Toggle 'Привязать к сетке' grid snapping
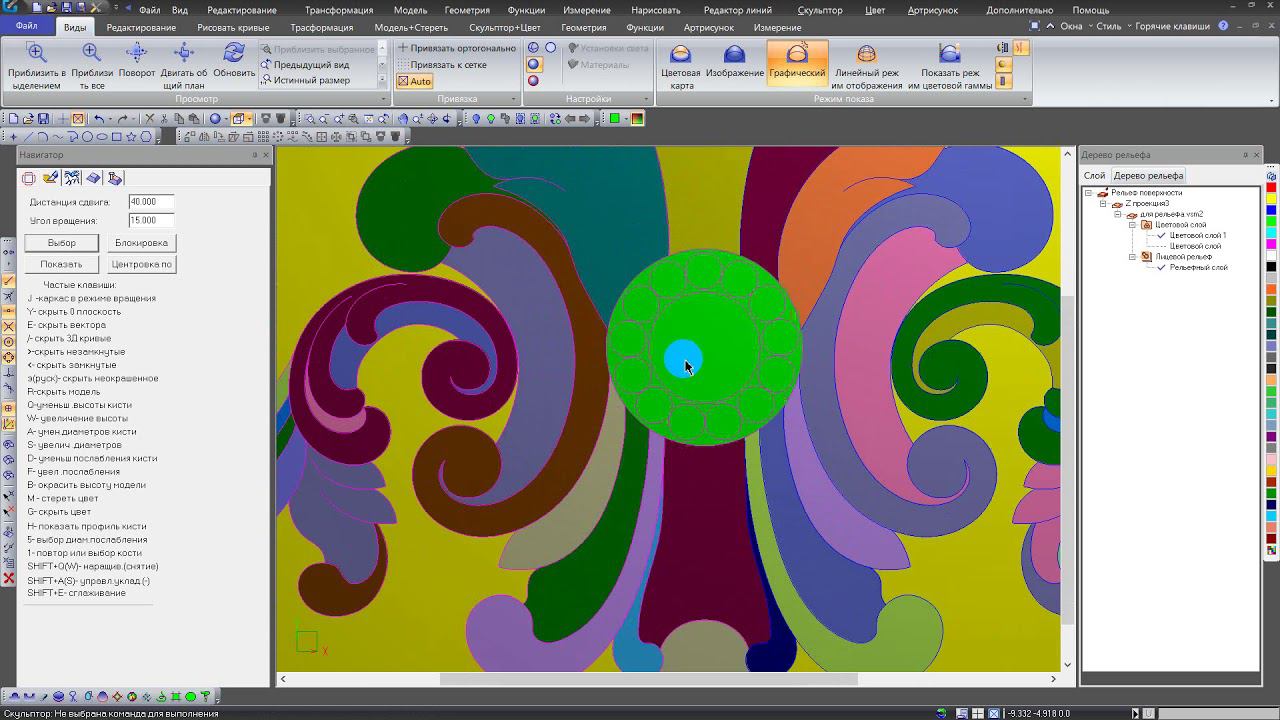1280x720 pixels. point(447,65)
